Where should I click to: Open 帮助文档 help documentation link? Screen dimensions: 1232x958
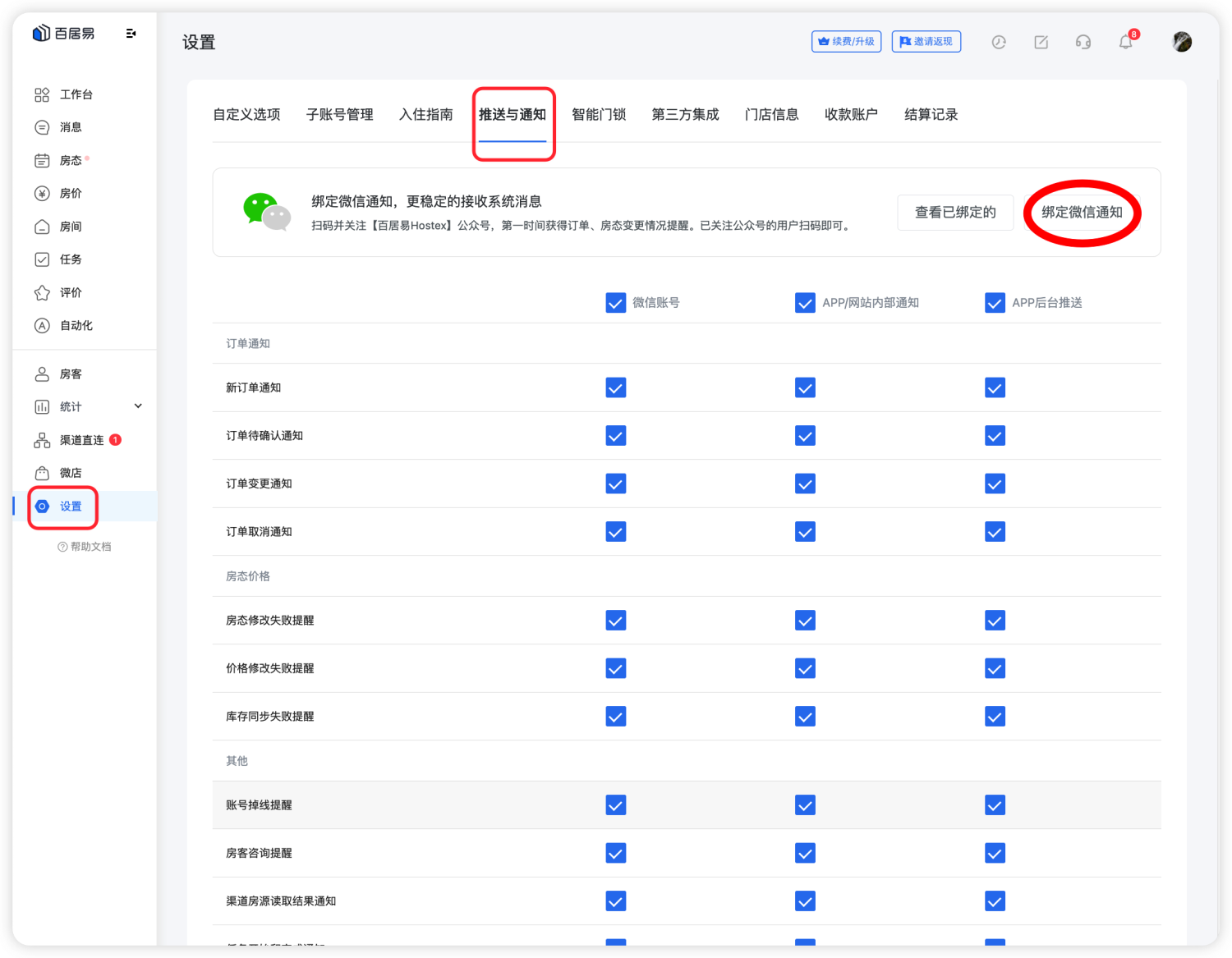85,546
